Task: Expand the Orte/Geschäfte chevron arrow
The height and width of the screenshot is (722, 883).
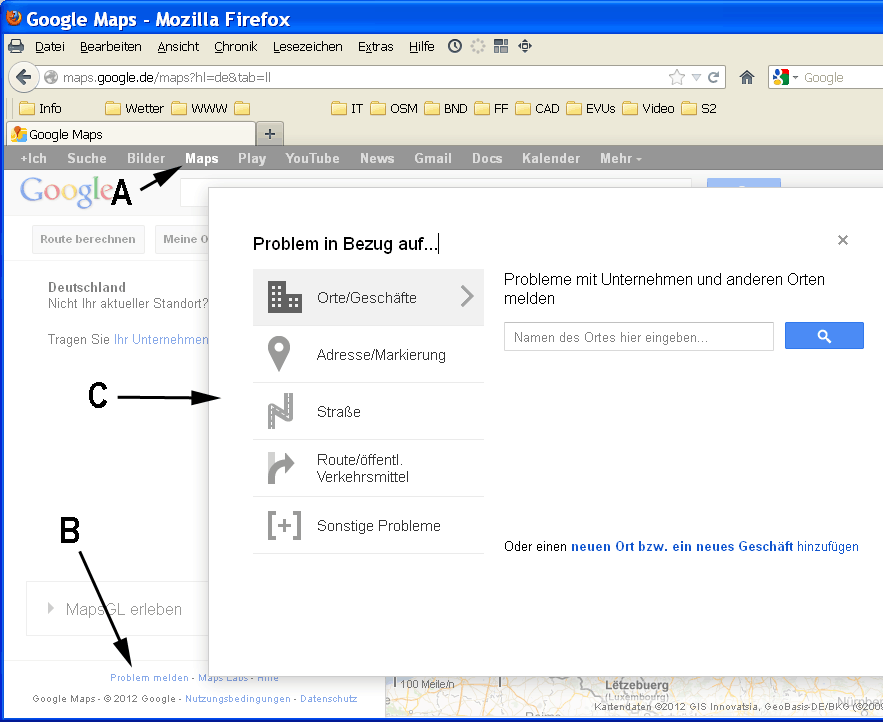Action: pos(467,296)
